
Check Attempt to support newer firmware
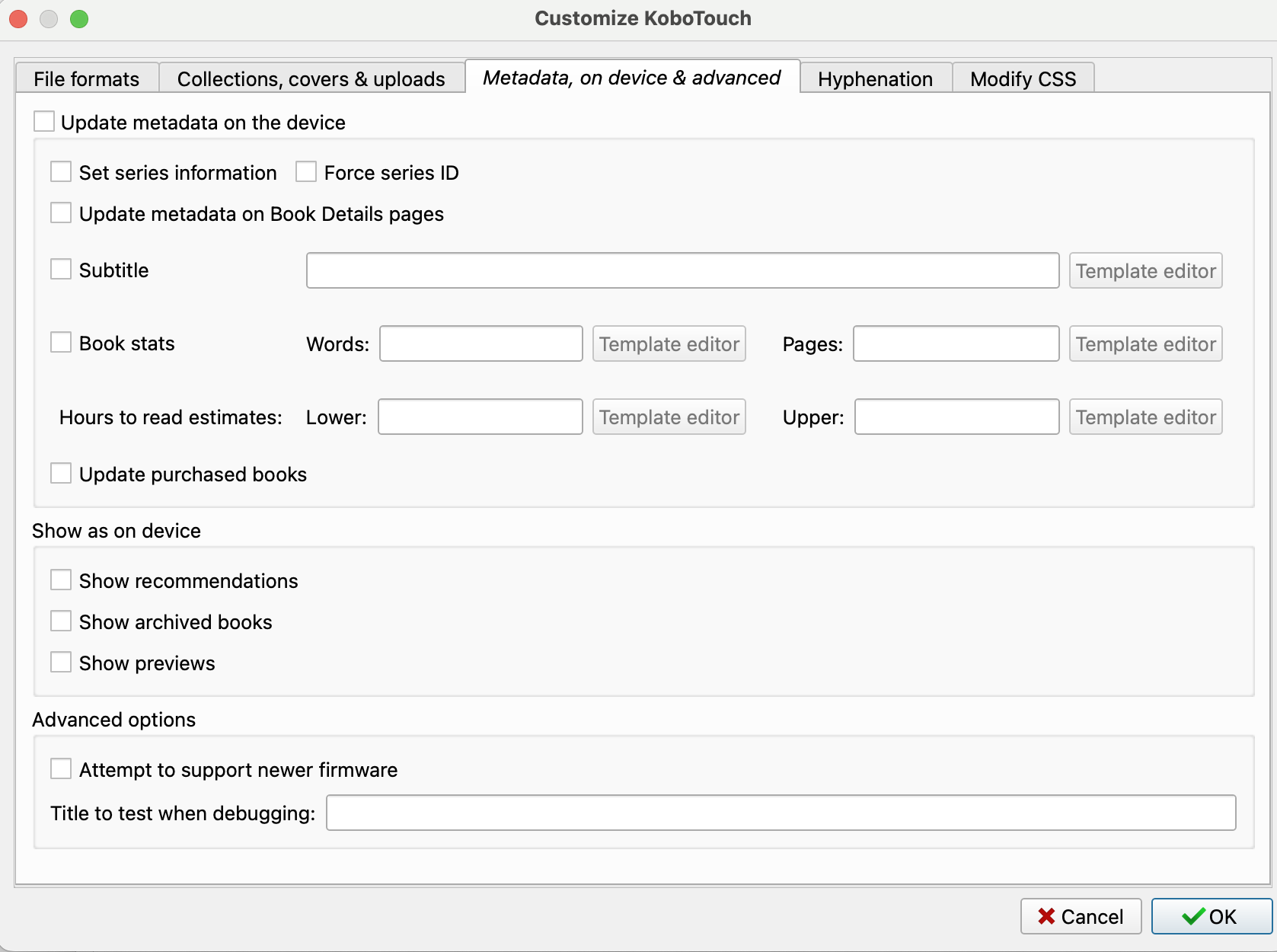click(61, 769)
